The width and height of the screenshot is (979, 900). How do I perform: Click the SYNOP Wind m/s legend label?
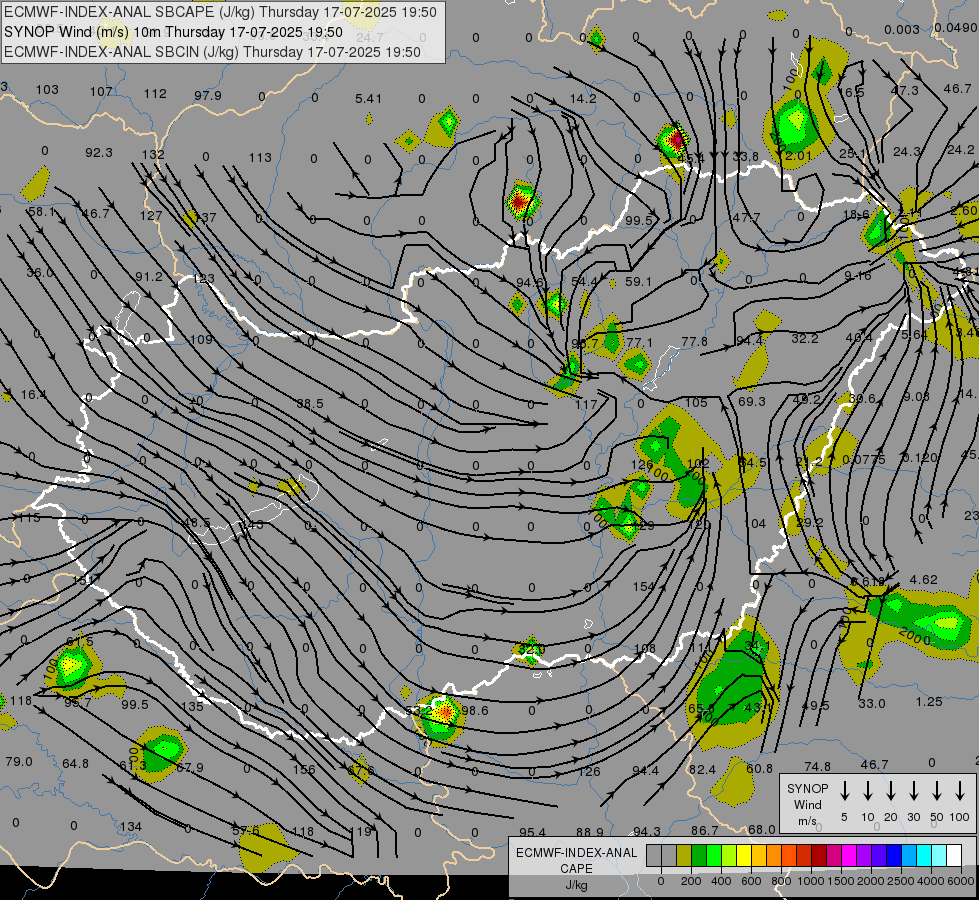click(x=807, y=804)
